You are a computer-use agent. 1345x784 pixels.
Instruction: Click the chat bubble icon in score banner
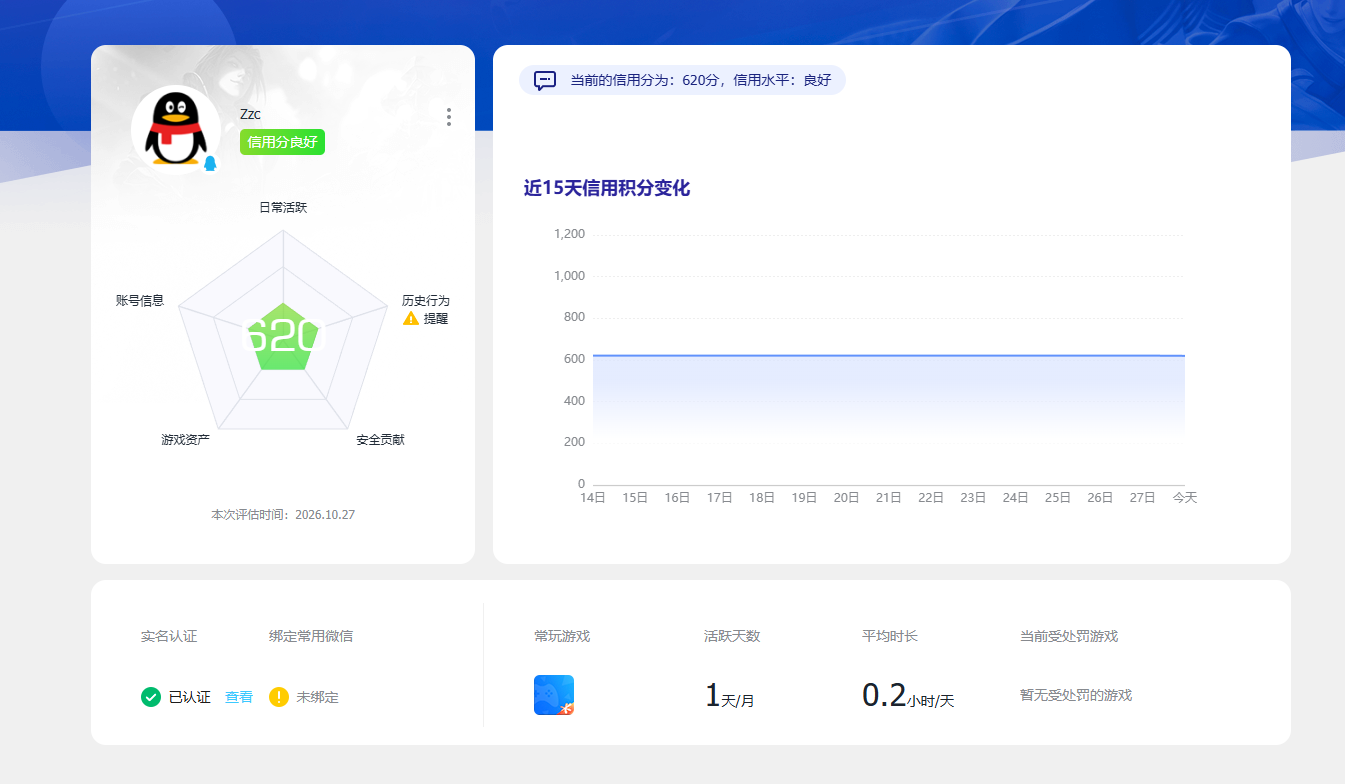[545, 80]
